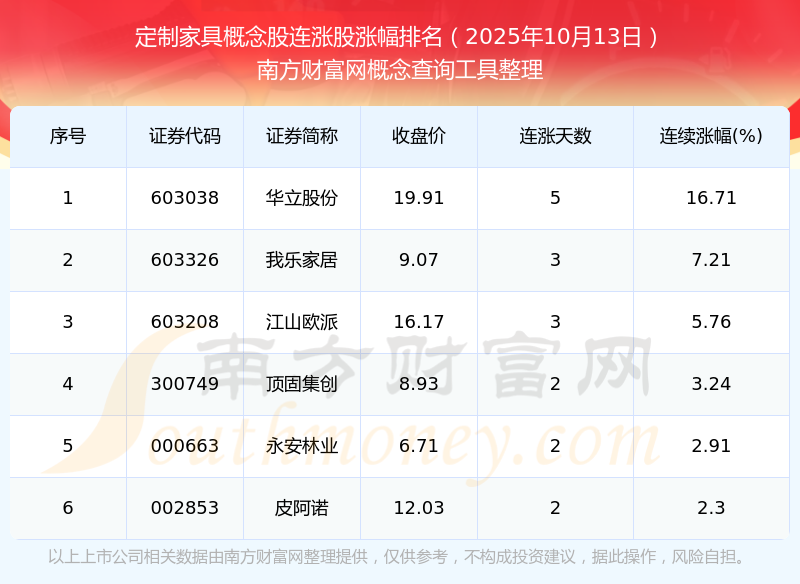Click the closing price 12.03
800x584 pixels.
point(419,508)
